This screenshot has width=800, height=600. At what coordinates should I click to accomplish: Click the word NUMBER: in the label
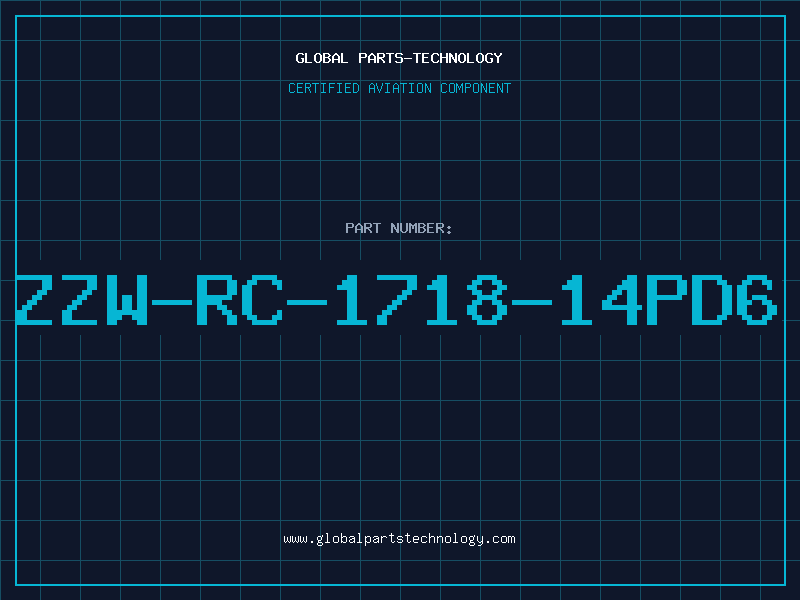pos(421,228)
